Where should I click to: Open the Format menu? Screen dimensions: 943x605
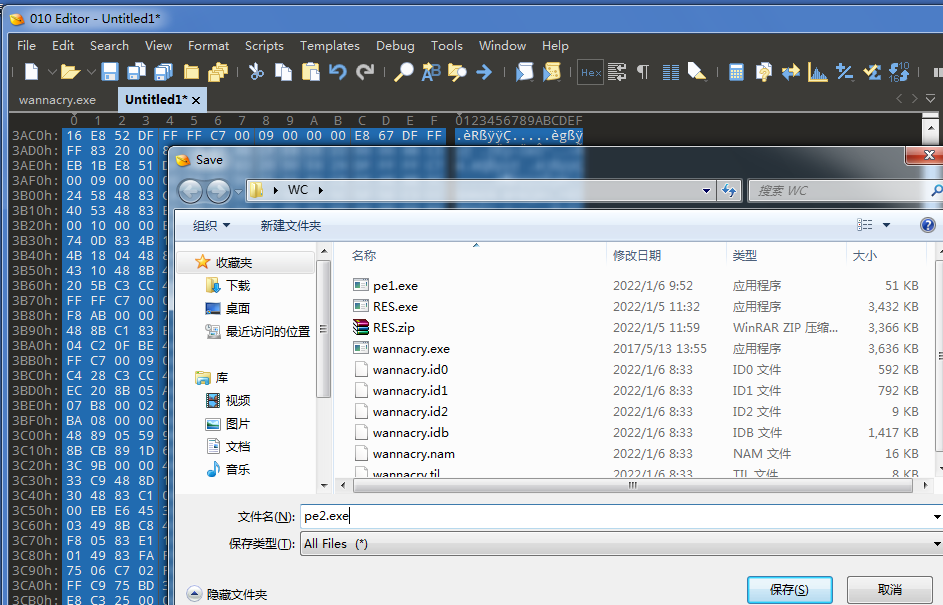pyautogui.click(x=208, y=46)
